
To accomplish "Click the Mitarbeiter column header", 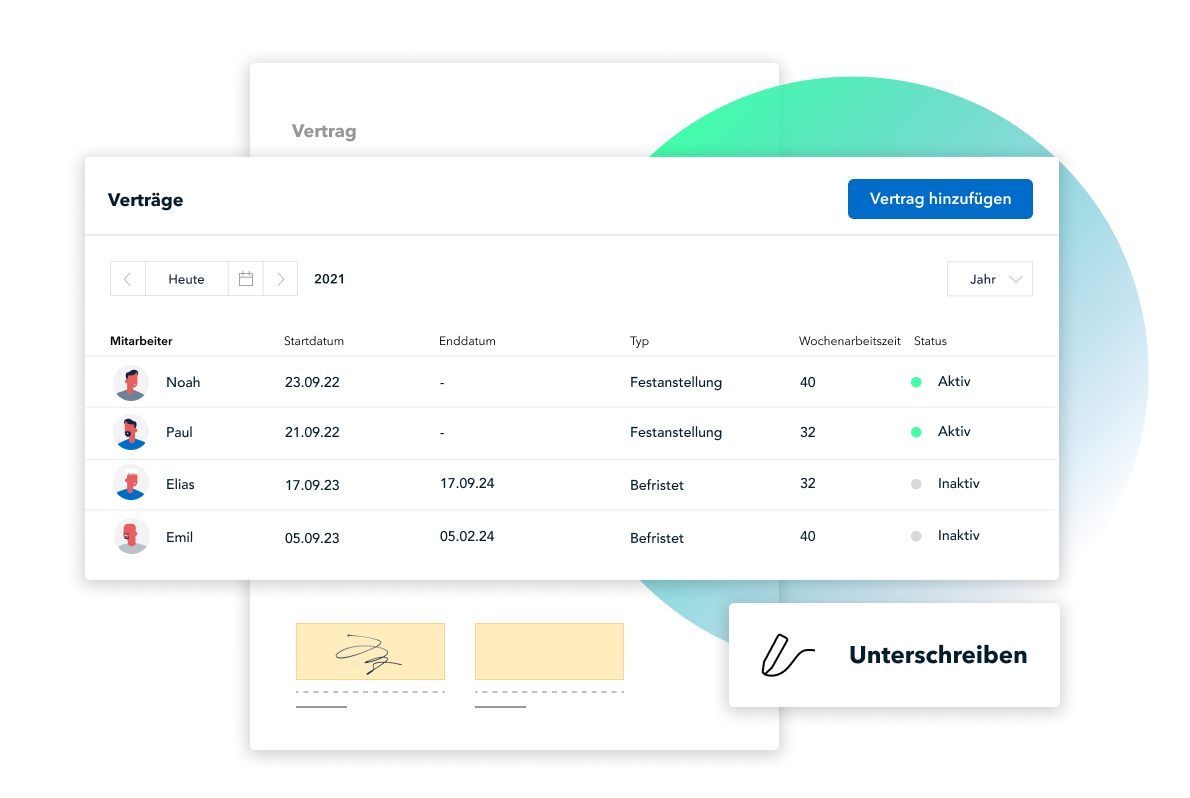I will tap(141, 341).
